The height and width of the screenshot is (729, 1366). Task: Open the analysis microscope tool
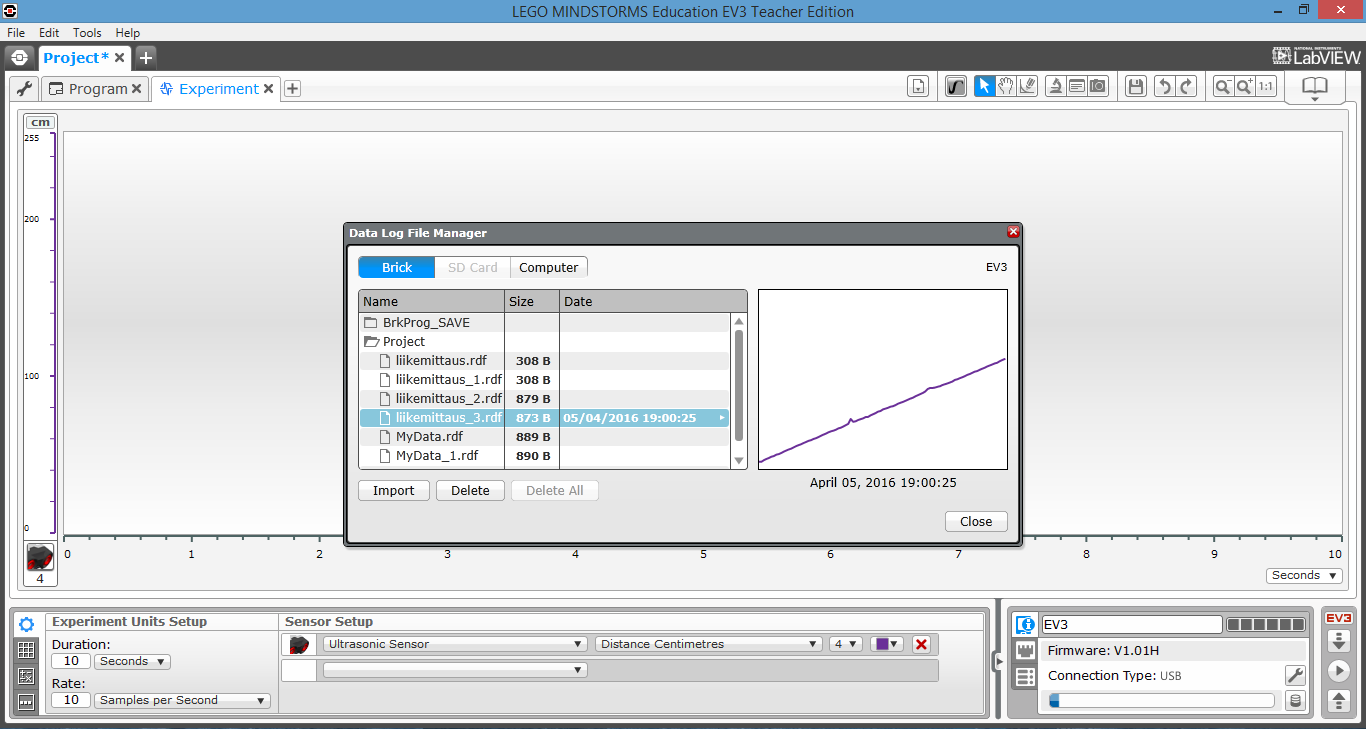pyautogui.click(x=1055, y=87)
